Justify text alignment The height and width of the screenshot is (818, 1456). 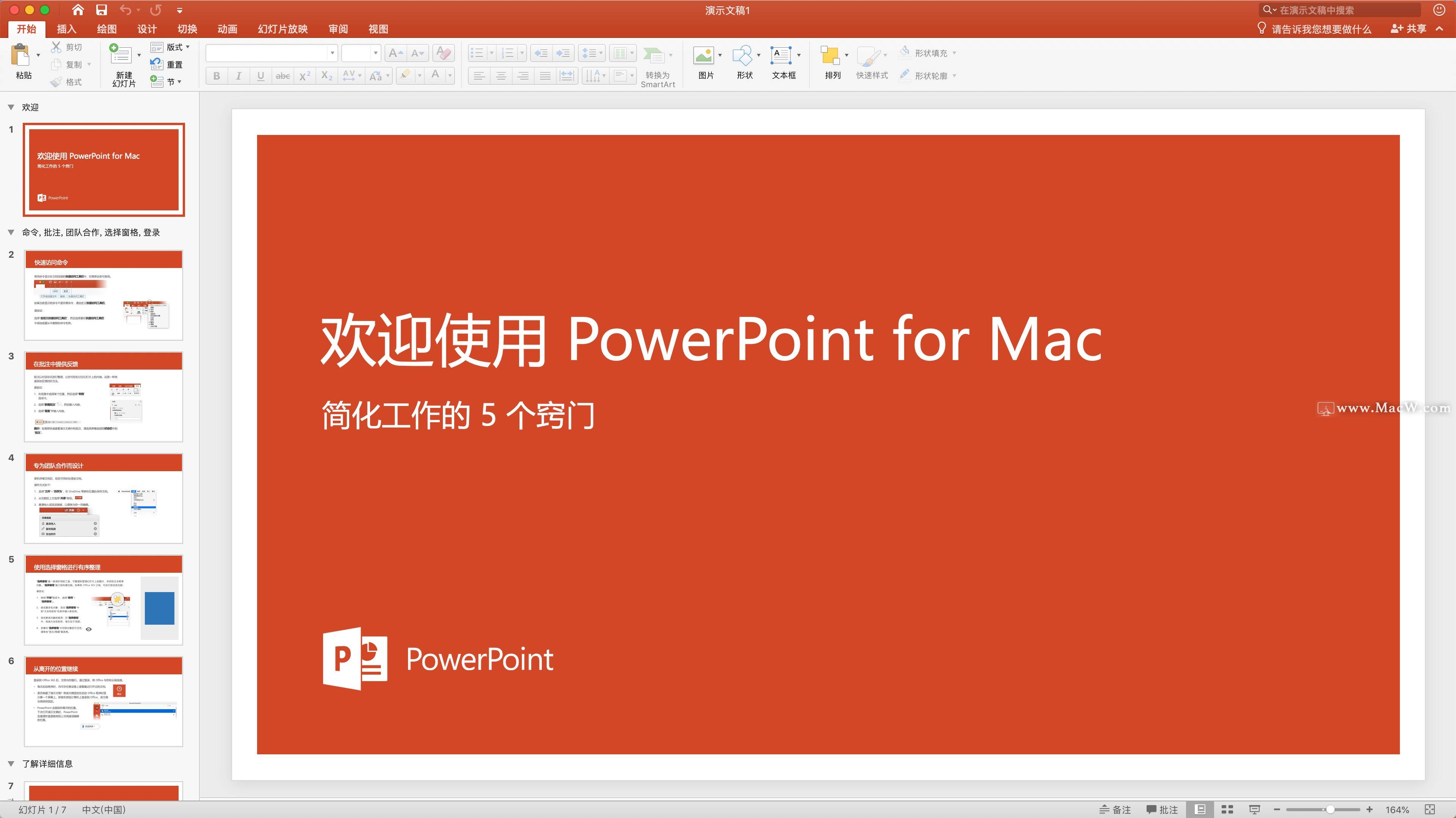click(546, 76)
